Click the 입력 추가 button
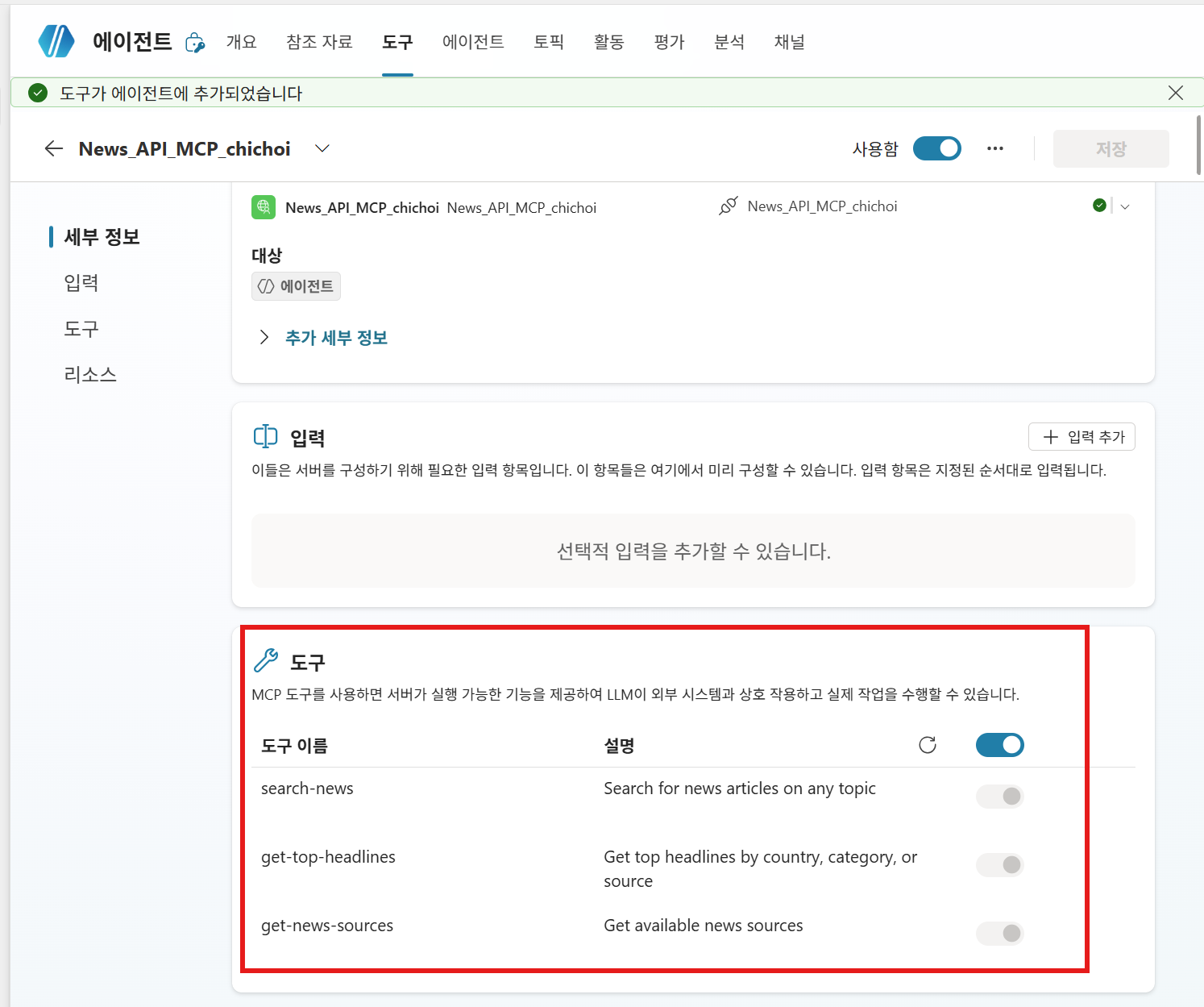The height and width of the screenshot is (1007, 1204). [x=1082, y=437]
